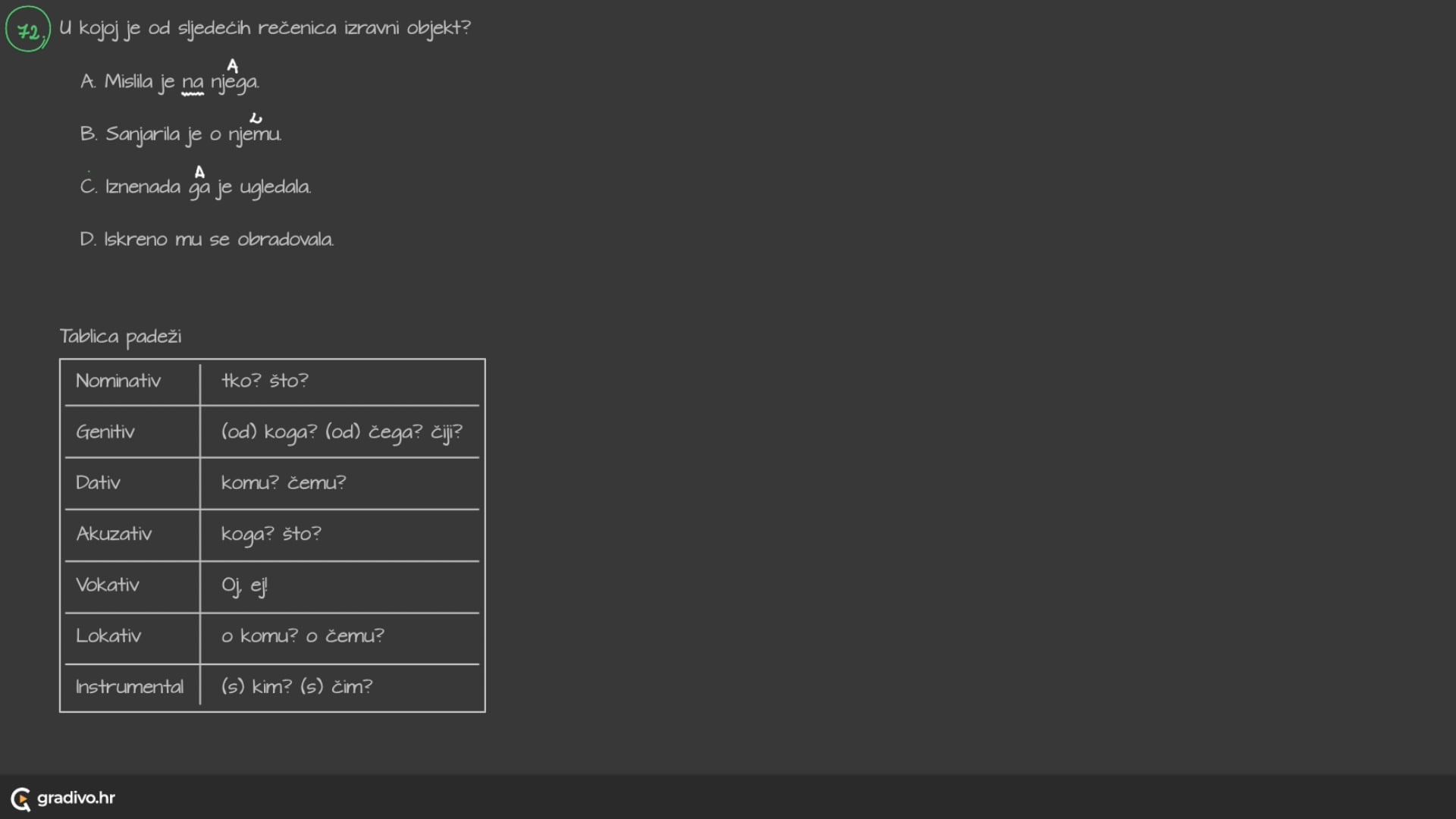Click the 'Tablica padeži' heading
This screenshot has width=1456, height=819.
click(121, 337)
